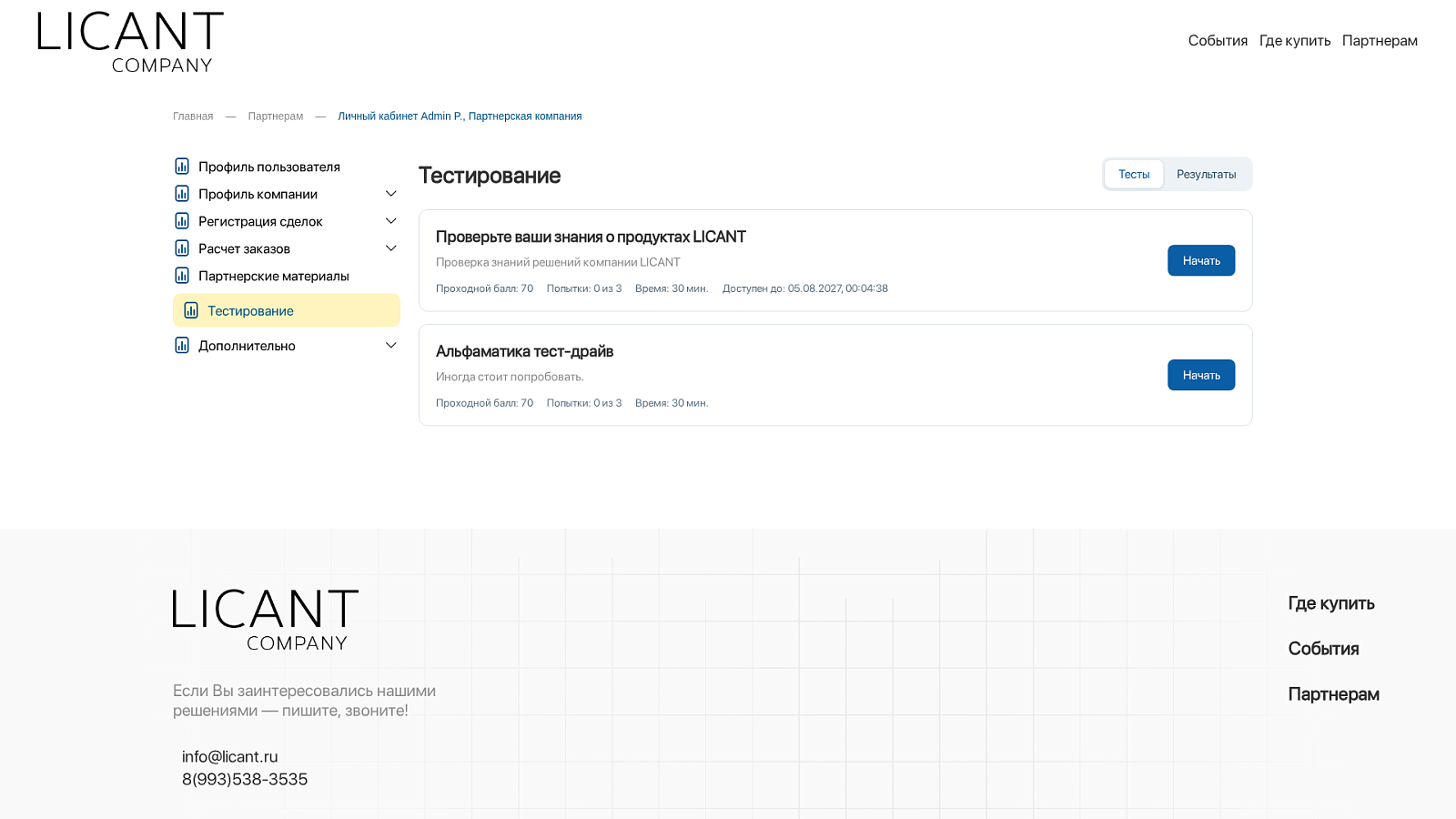Expand the Профиль компании submenu chevron
The width and height of the screenshot is (1456, 819).
pos(391,194)
